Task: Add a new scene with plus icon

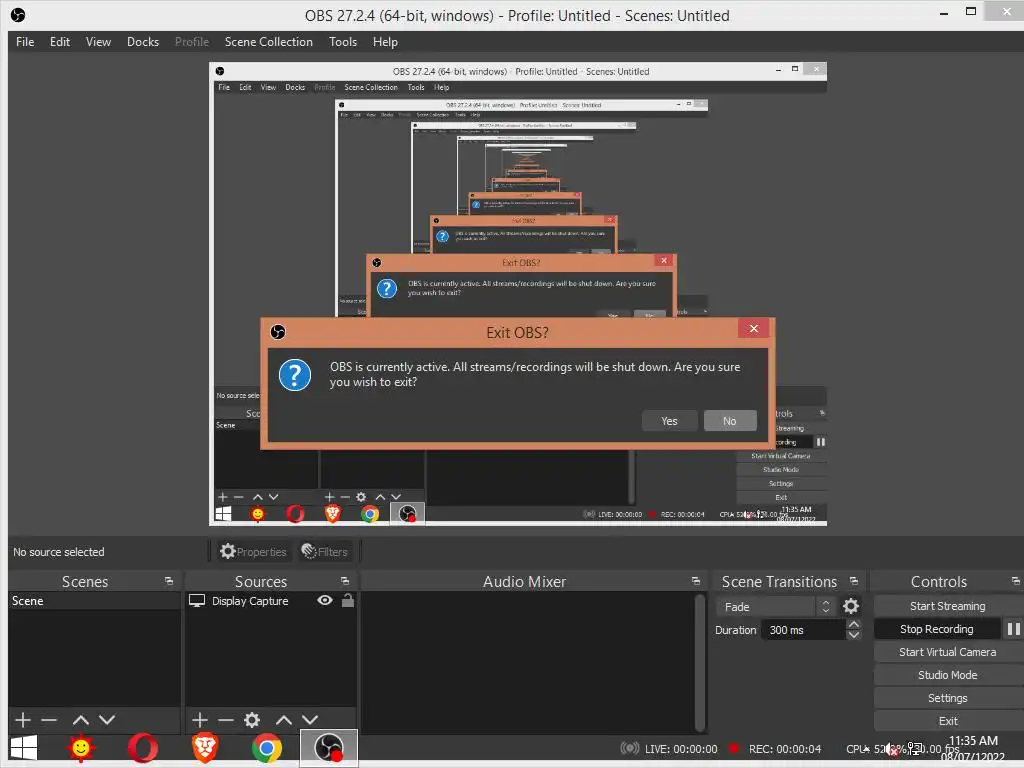Action: click(23, 720)
